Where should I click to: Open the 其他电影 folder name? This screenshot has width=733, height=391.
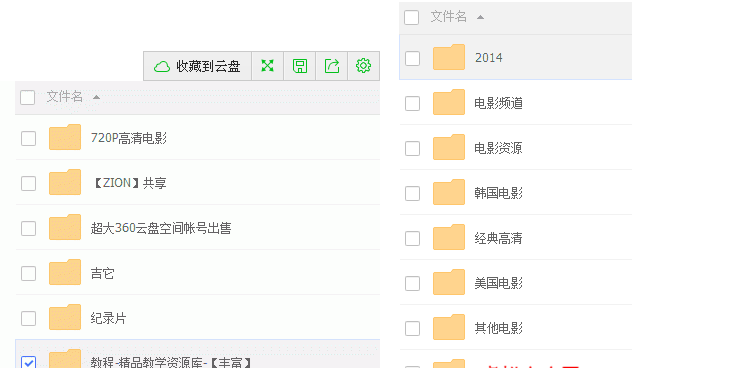498,328
